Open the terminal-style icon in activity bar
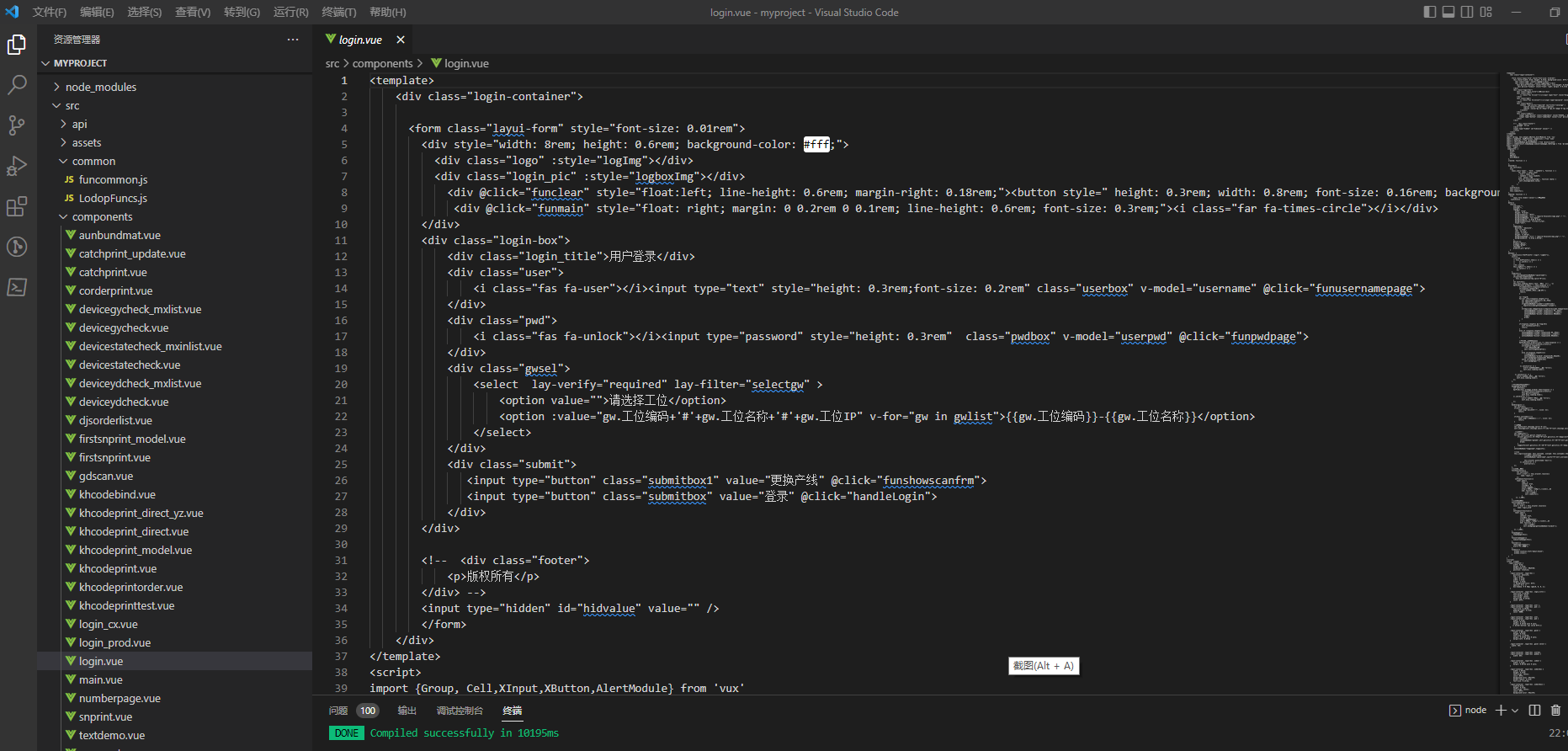This screenshot has width=1568, height=751. (17, 287)
